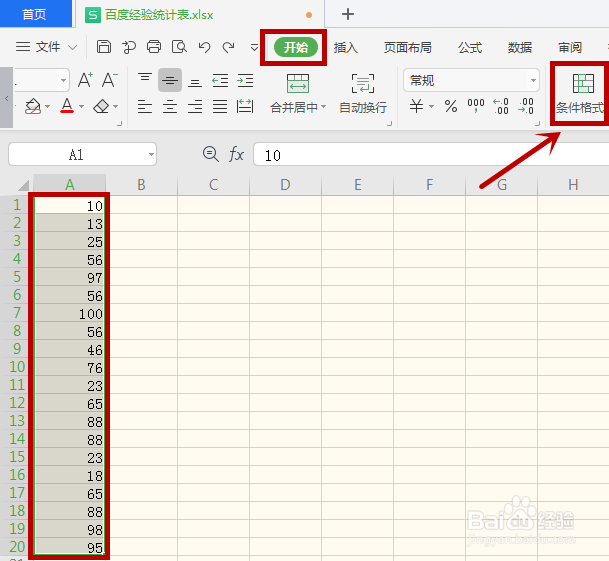Click the Print icon
The image size is (609, 561).
[154, 47]
